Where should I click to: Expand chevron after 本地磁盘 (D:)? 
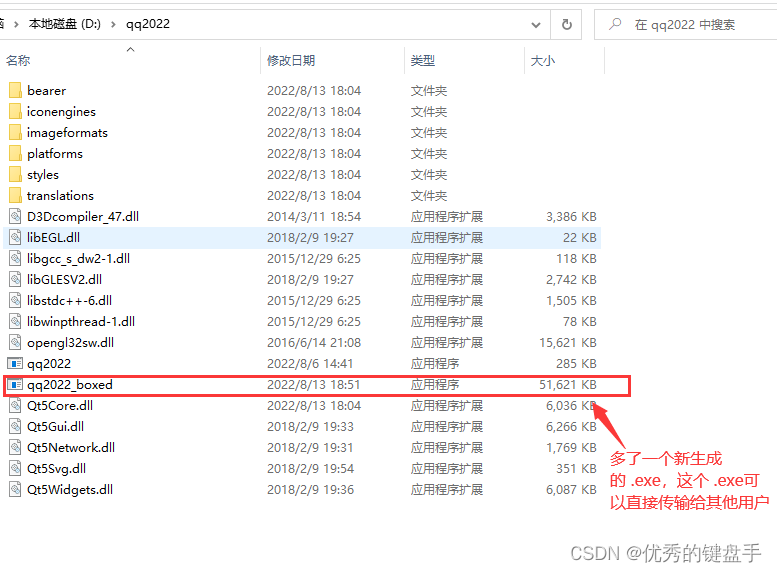pos(113,24)
